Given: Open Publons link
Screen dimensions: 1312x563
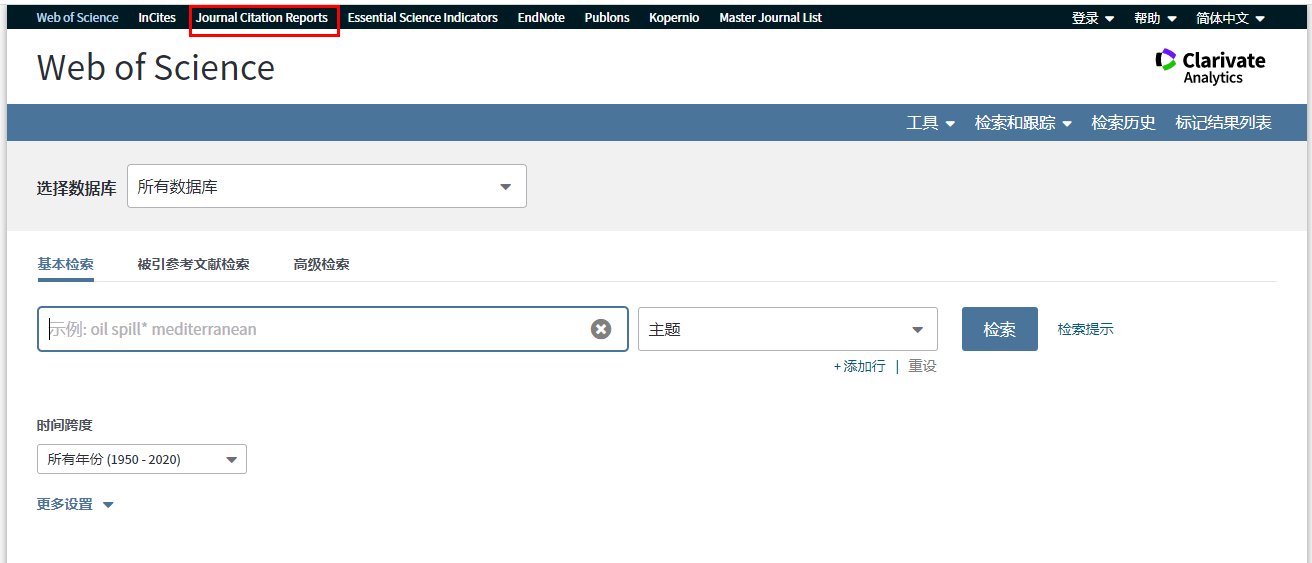Looking at the screenshot, I should pyautogui.click(x=607, y=18).
